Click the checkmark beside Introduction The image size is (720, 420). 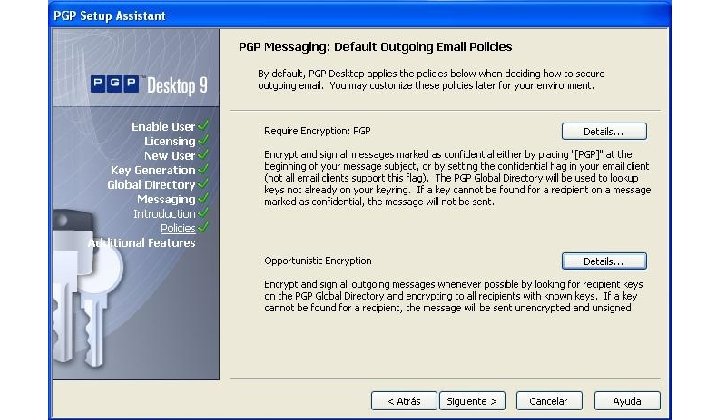coord(203,213)
